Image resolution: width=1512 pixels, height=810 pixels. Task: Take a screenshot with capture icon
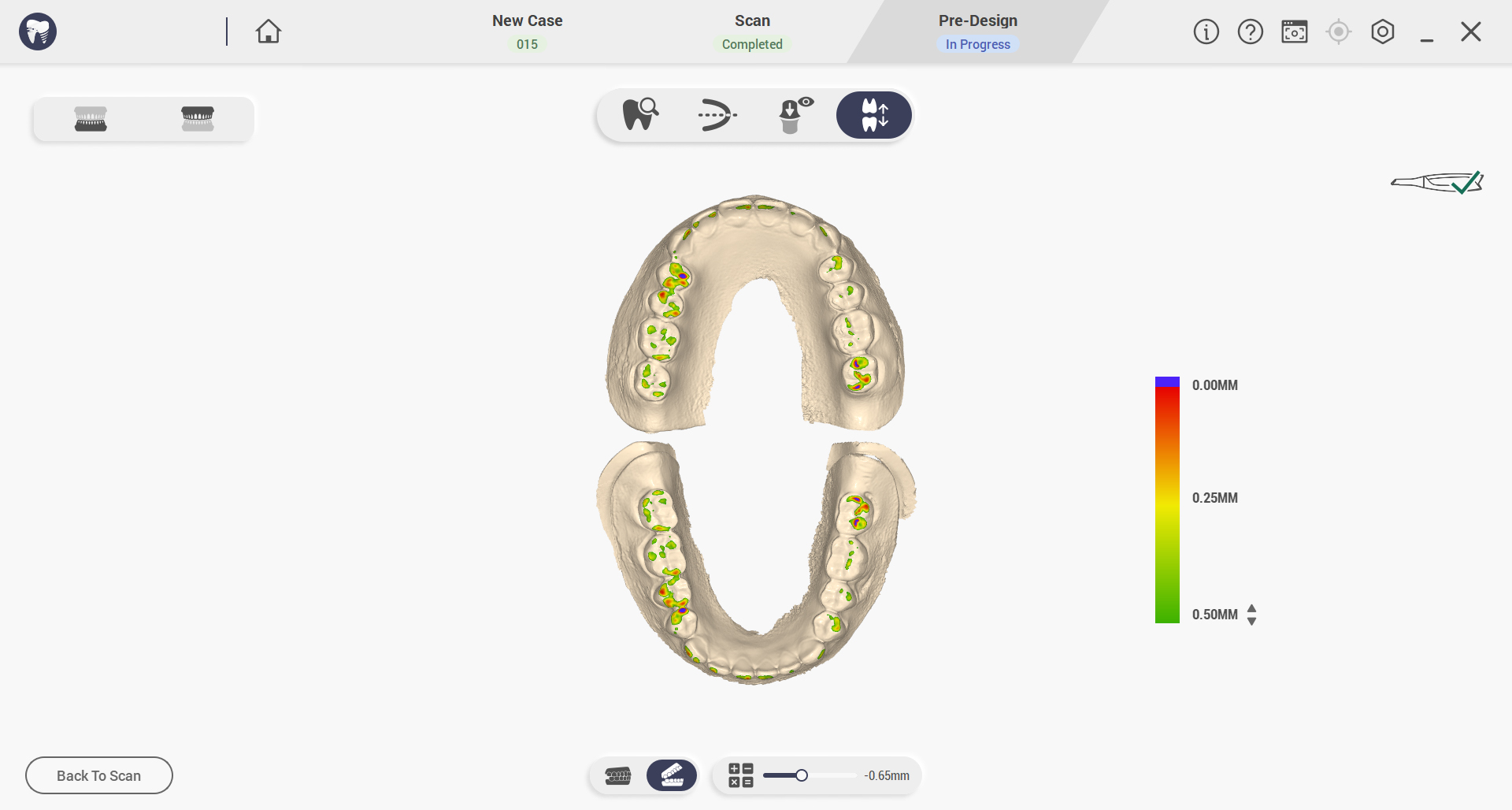[1295, 32]
